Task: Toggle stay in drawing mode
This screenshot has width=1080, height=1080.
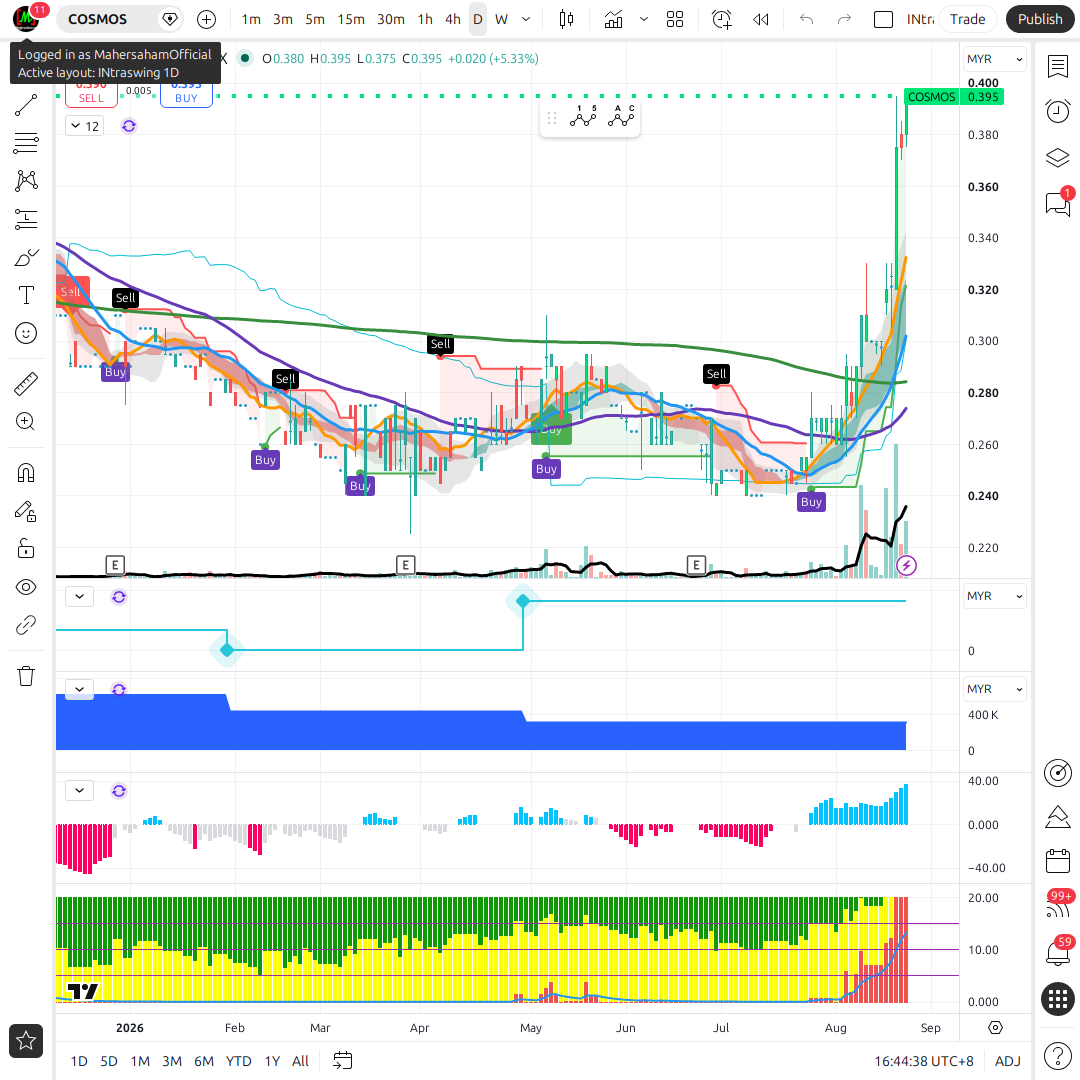Action: pyautogui.click(x=25, y=511)
